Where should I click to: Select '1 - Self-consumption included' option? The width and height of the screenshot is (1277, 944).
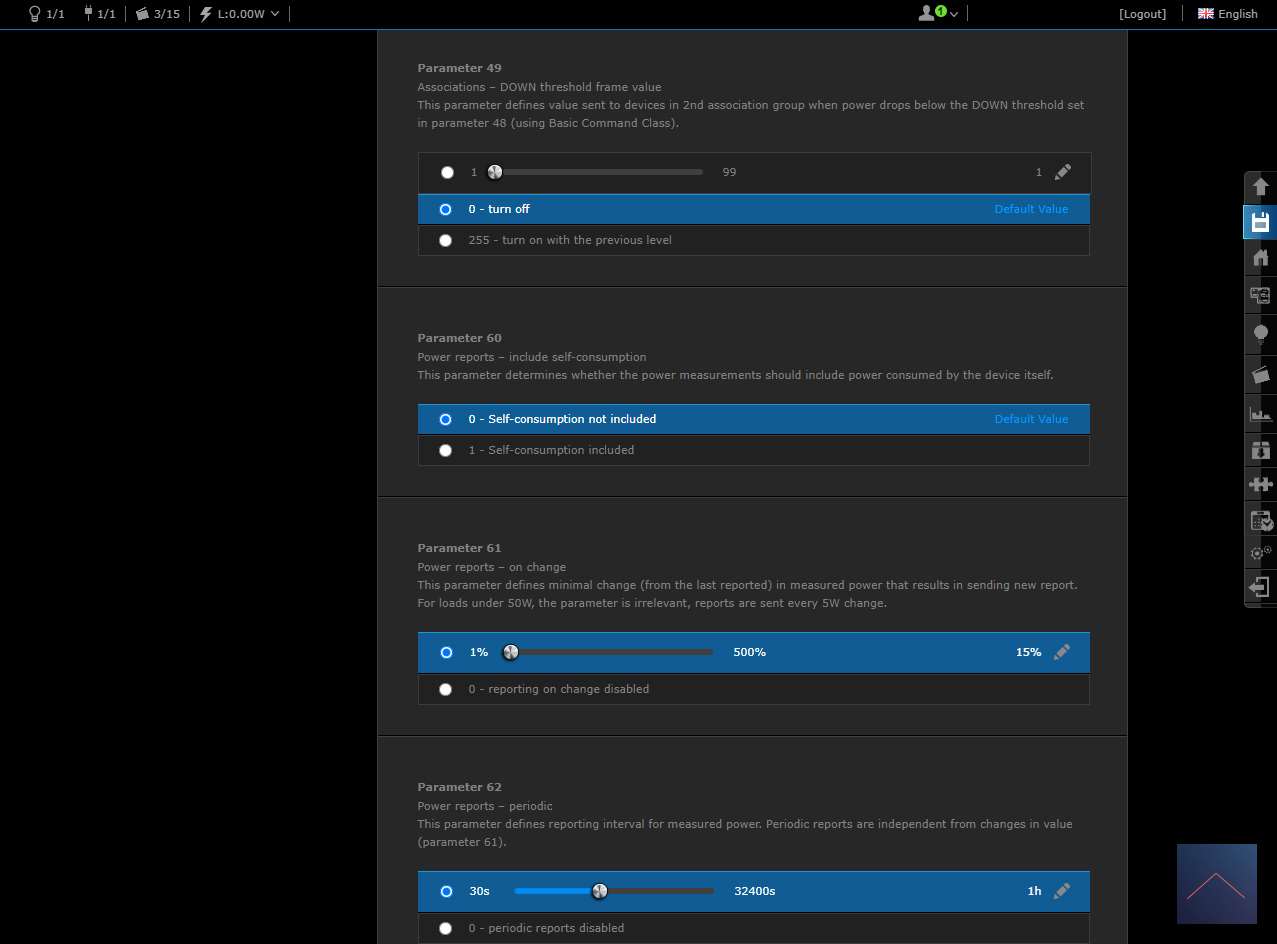point(446,450)
